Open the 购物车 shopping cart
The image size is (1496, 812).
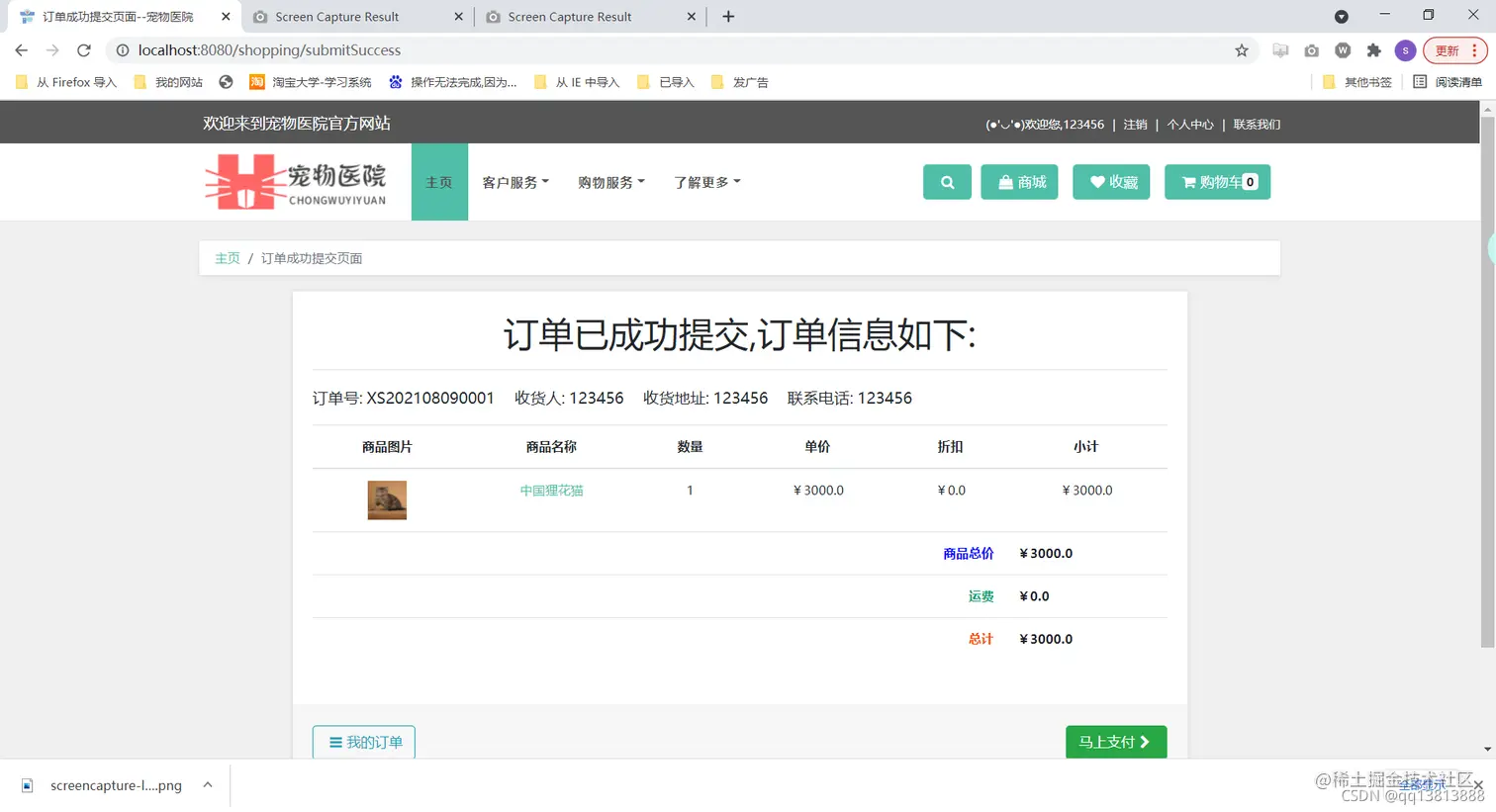[x=1217, y=182]
